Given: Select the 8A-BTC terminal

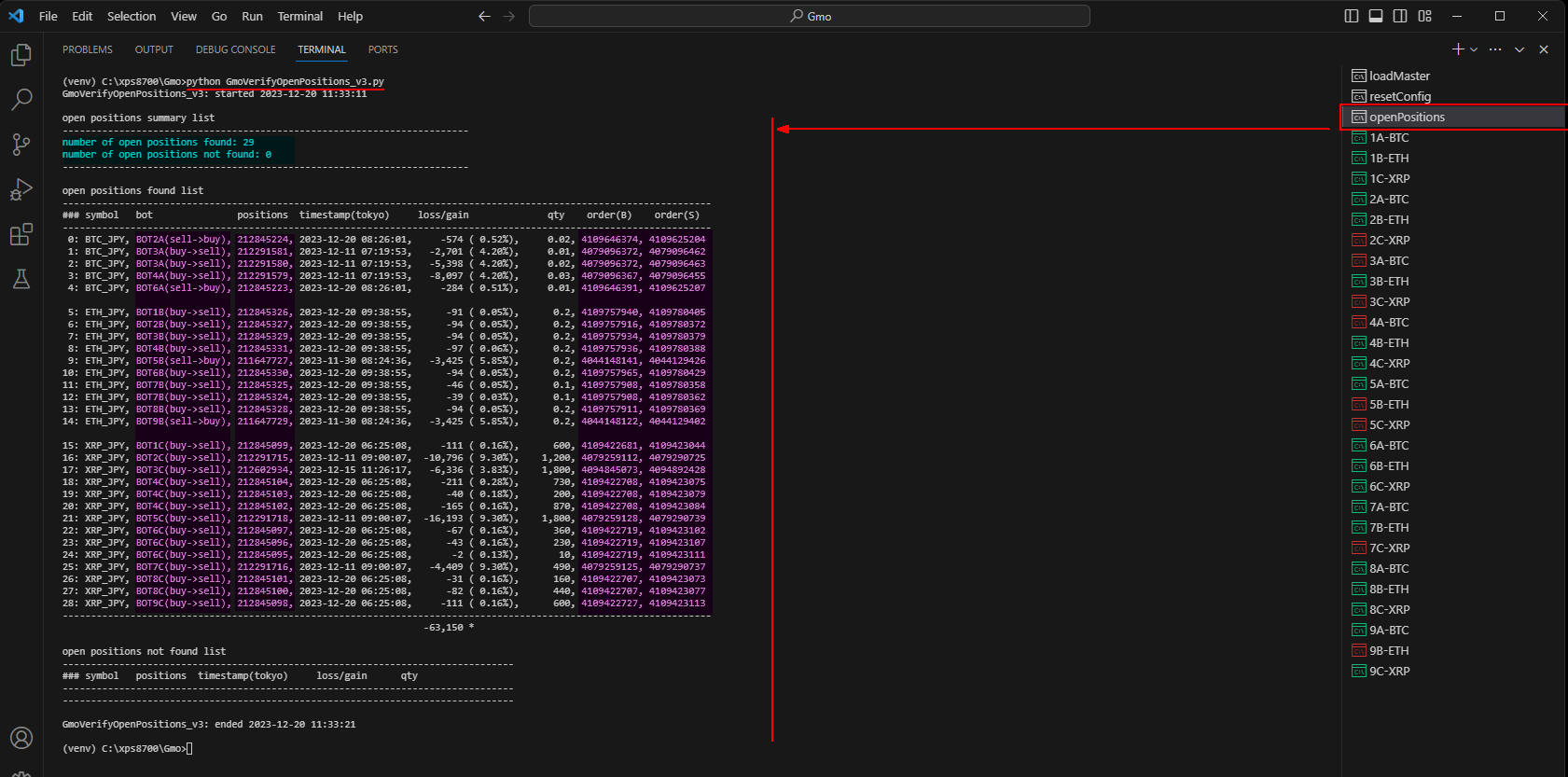Looking at the screenshot, I should (x=1454, y=568).
